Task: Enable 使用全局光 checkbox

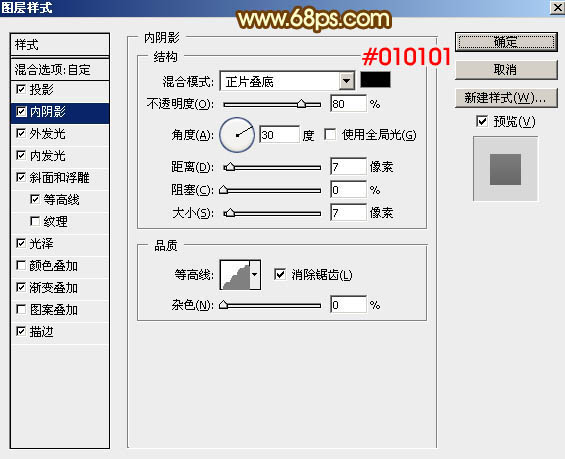Action: coord(330,135)
